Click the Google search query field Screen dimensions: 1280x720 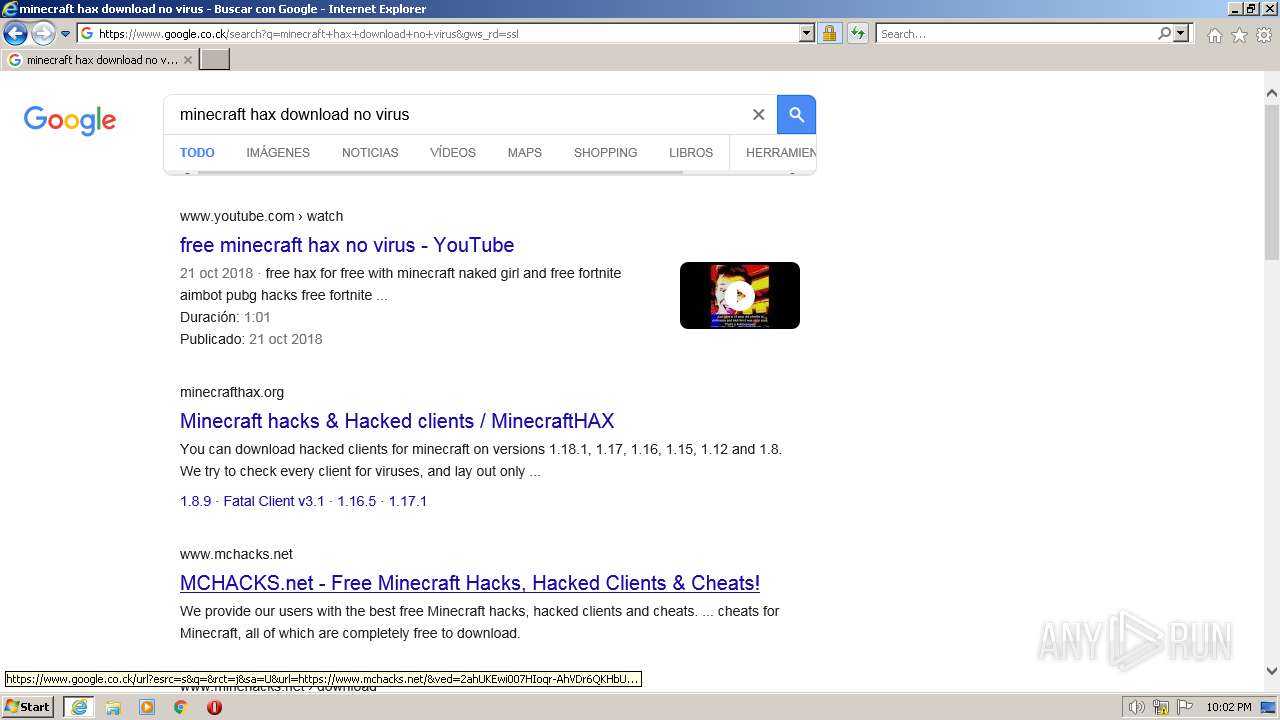(460, 114)
